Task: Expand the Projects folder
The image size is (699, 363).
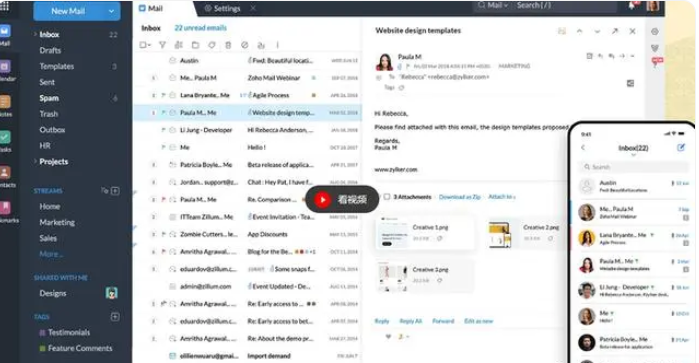Action: click(35, 161)
